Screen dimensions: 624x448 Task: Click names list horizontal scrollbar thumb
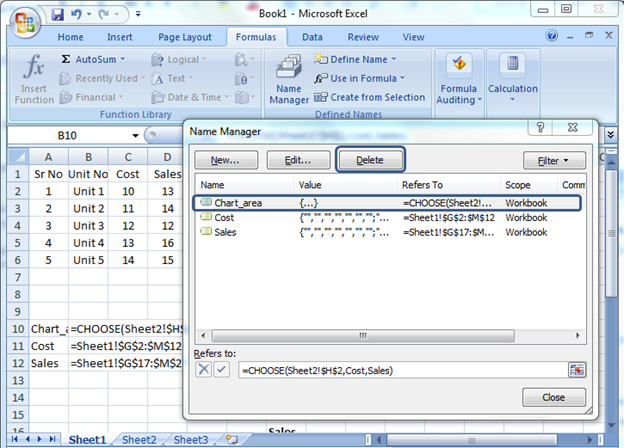pos(363,335)
